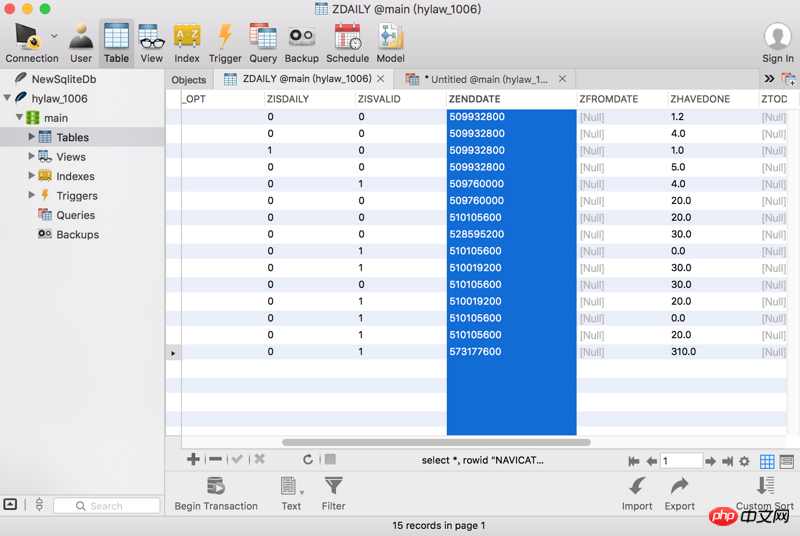Expand the Indexes node
The image size is (800, 536).
click(x=31, y=175)
